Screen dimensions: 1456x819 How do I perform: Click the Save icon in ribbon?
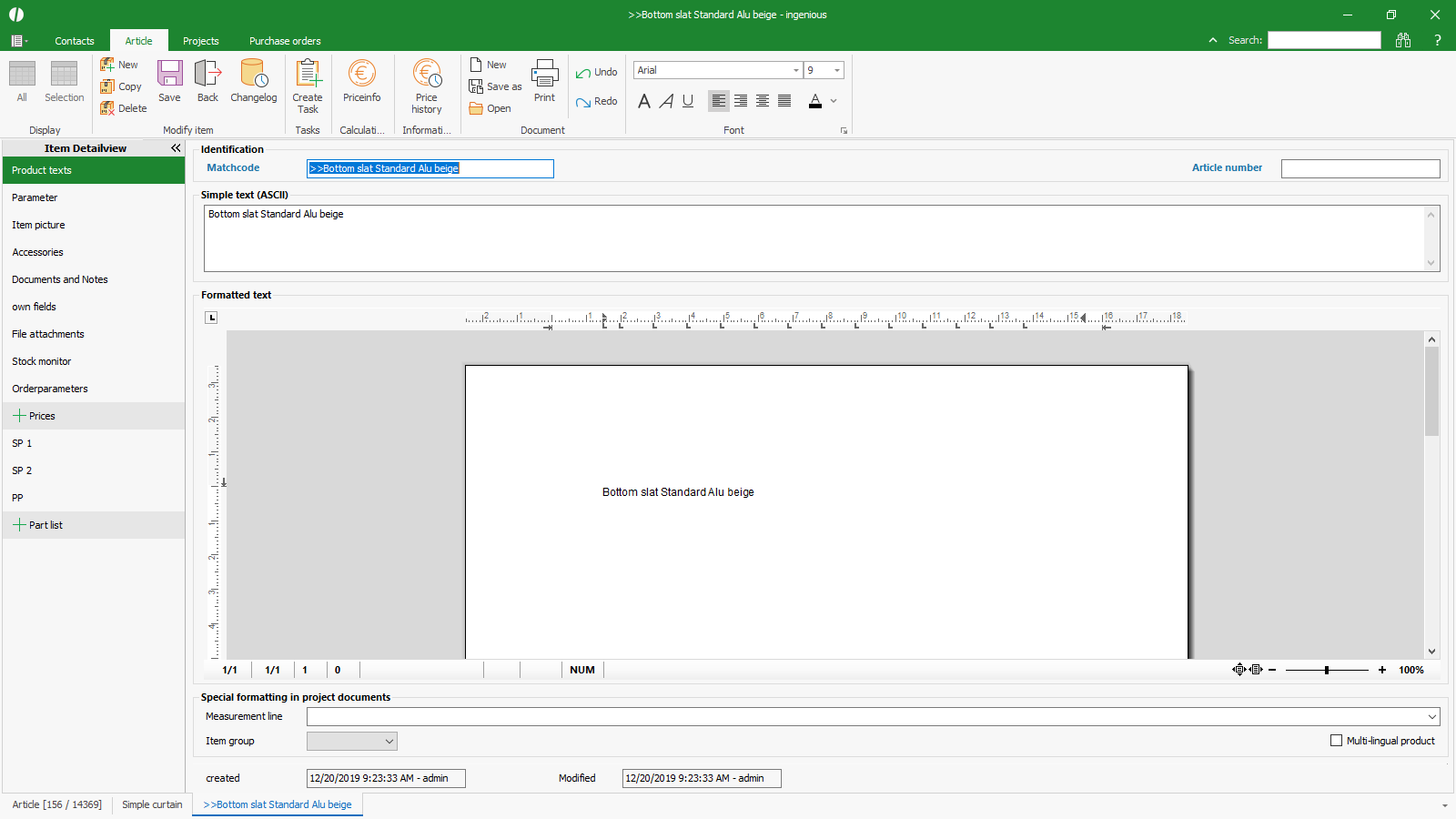(169, 75)
